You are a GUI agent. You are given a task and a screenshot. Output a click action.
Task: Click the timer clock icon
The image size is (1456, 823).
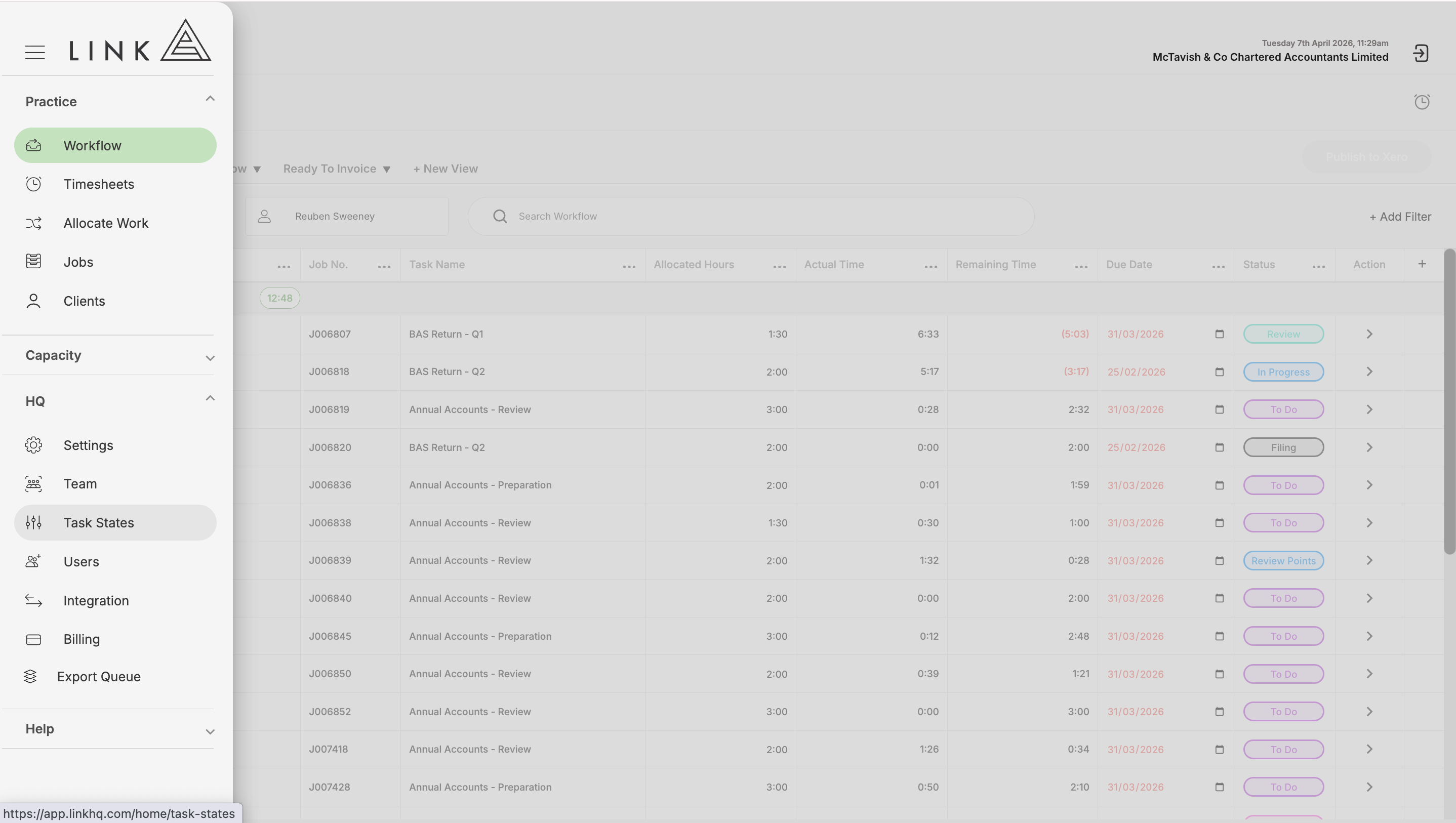pyautogui.click(x=1422, y=102)
